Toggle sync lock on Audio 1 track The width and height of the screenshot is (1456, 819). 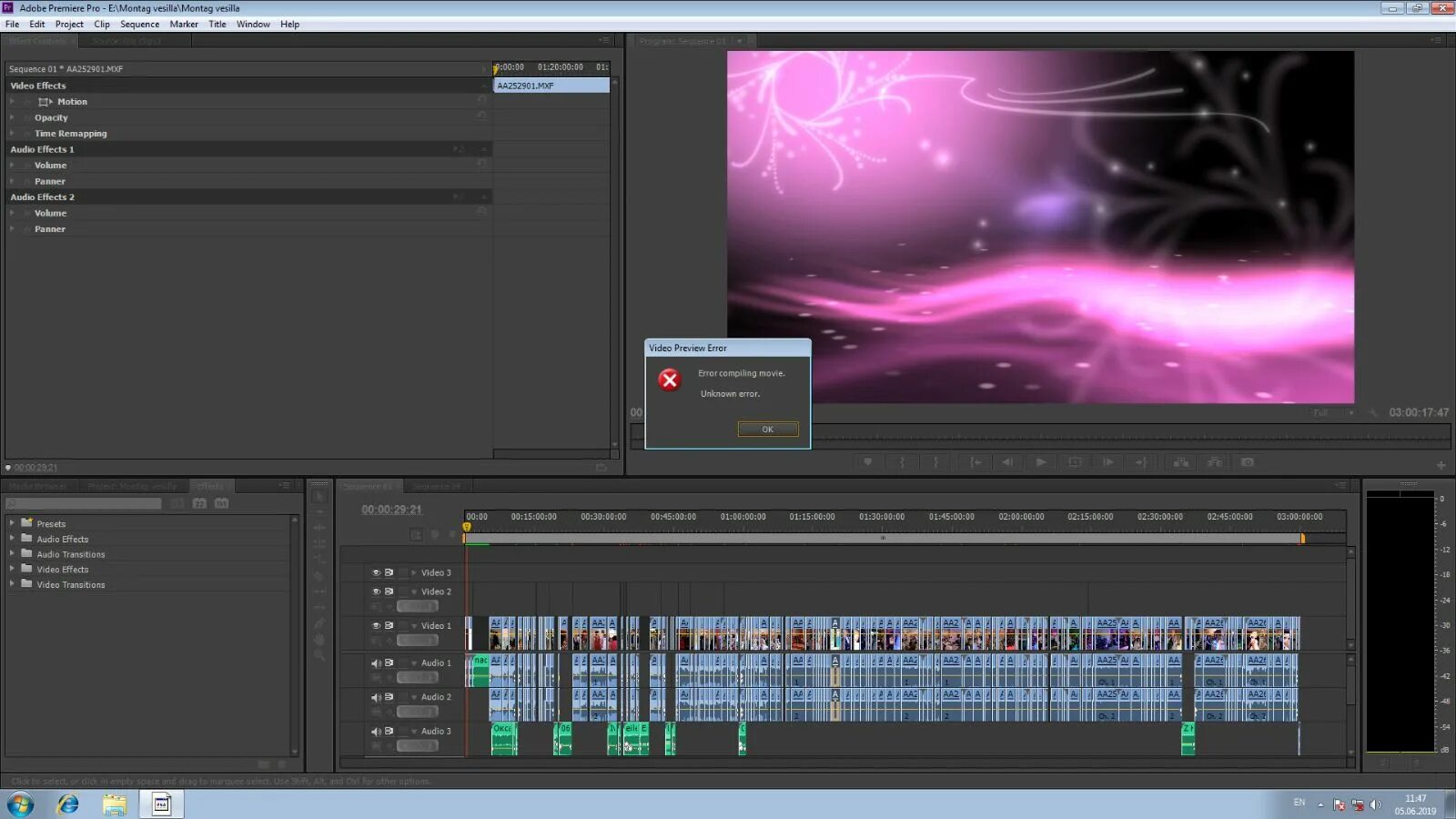389,662
